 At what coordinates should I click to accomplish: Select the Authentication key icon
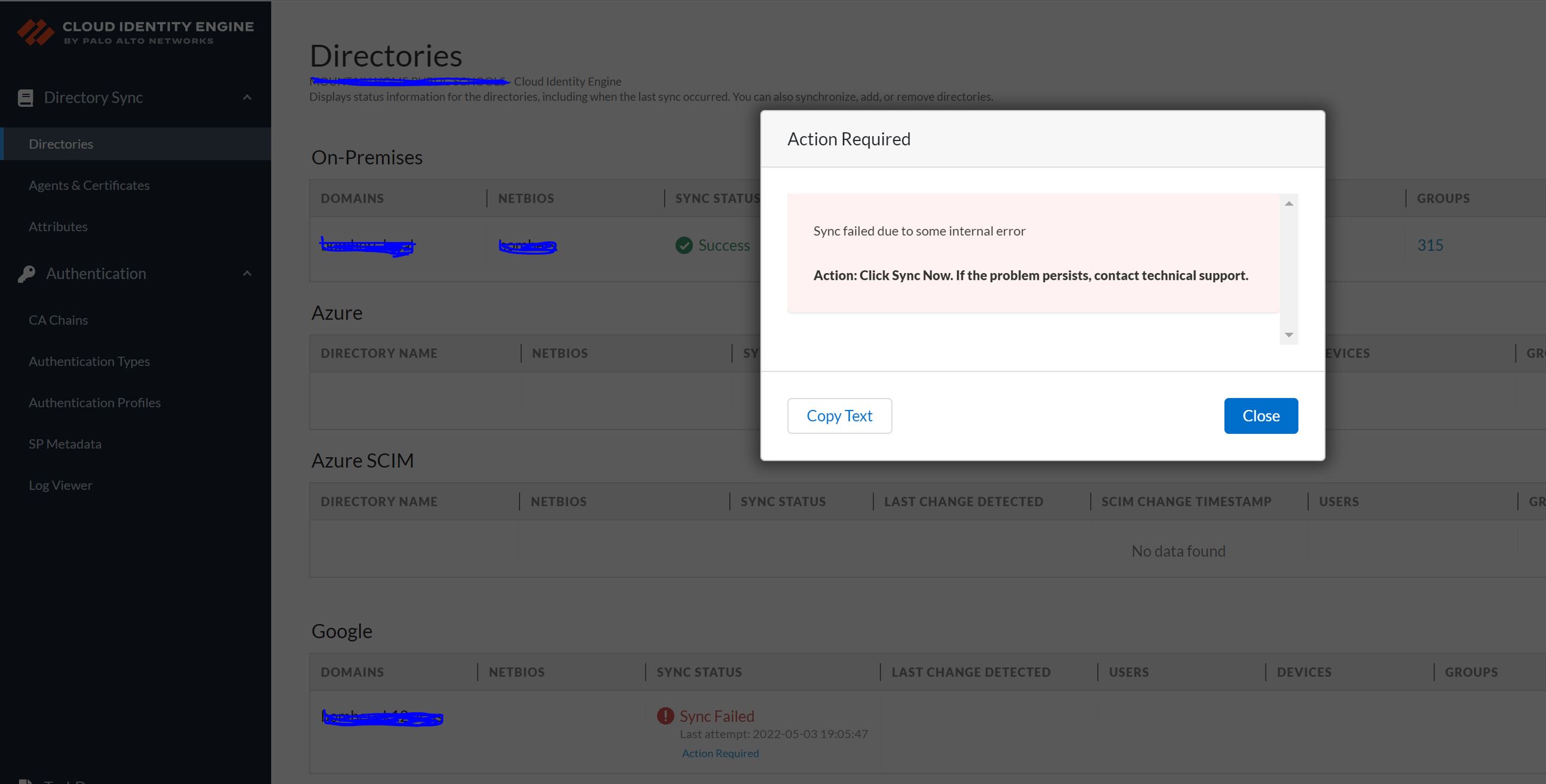tap(25, 274)
